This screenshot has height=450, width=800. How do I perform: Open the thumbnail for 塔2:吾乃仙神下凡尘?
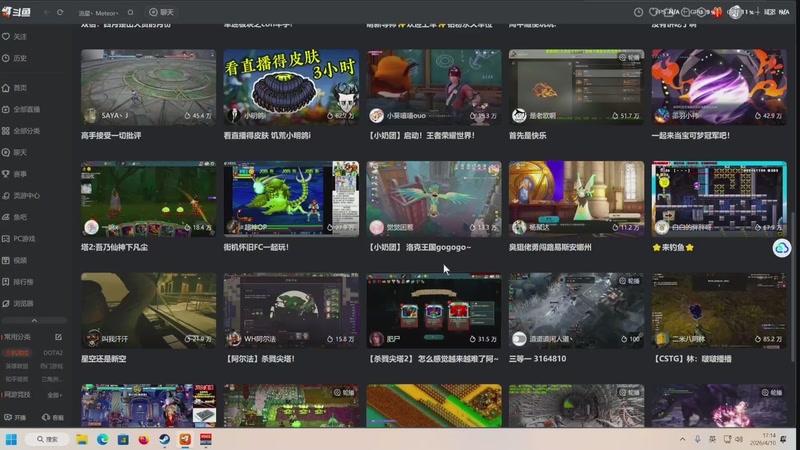point(148,199)
